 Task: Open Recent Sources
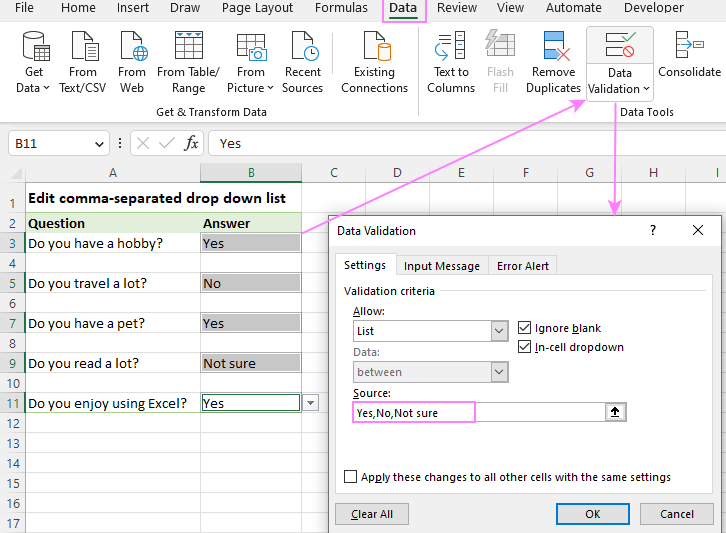click(302, 48)
